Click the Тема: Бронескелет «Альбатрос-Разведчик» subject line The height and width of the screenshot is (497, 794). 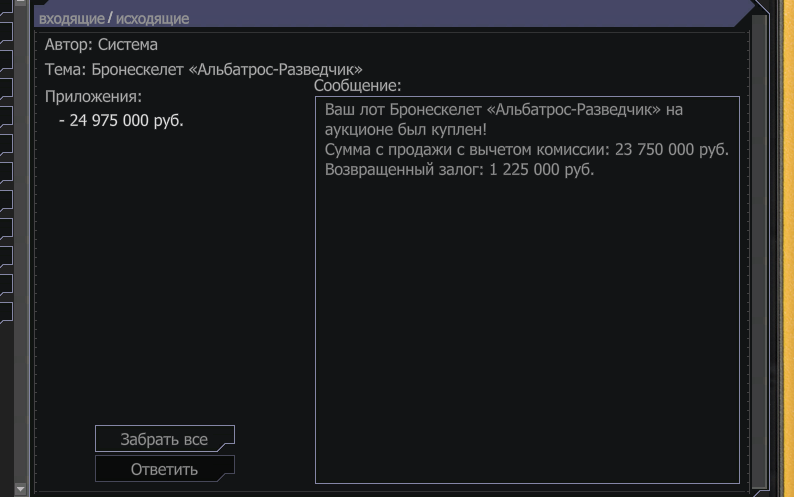[x=204, y=69]
